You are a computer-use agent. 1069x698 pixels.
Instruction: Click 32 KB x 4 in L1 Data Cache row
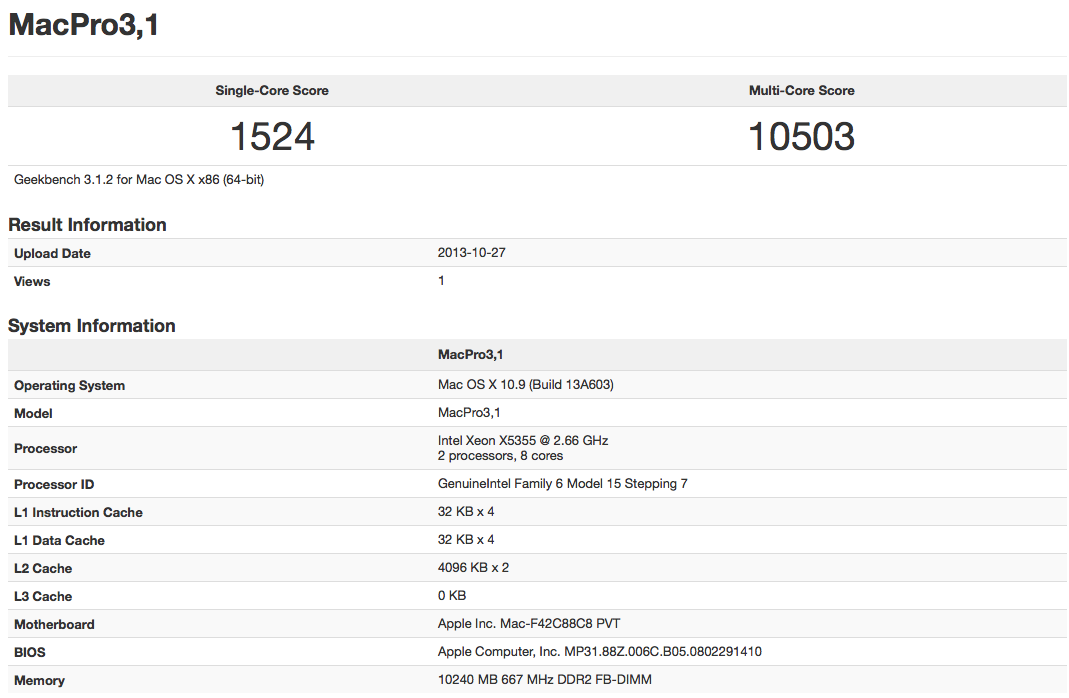coord(466,539)
